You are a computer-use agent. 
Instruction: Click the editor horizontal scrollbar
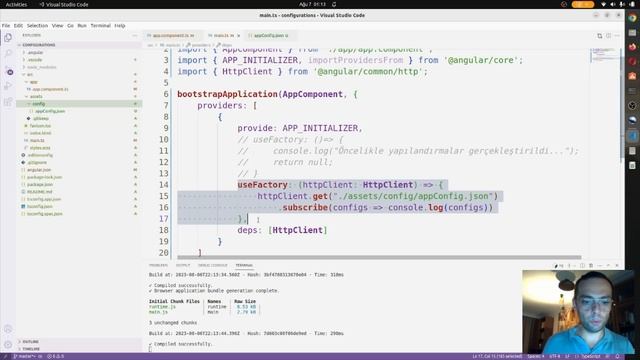[379, 258]
